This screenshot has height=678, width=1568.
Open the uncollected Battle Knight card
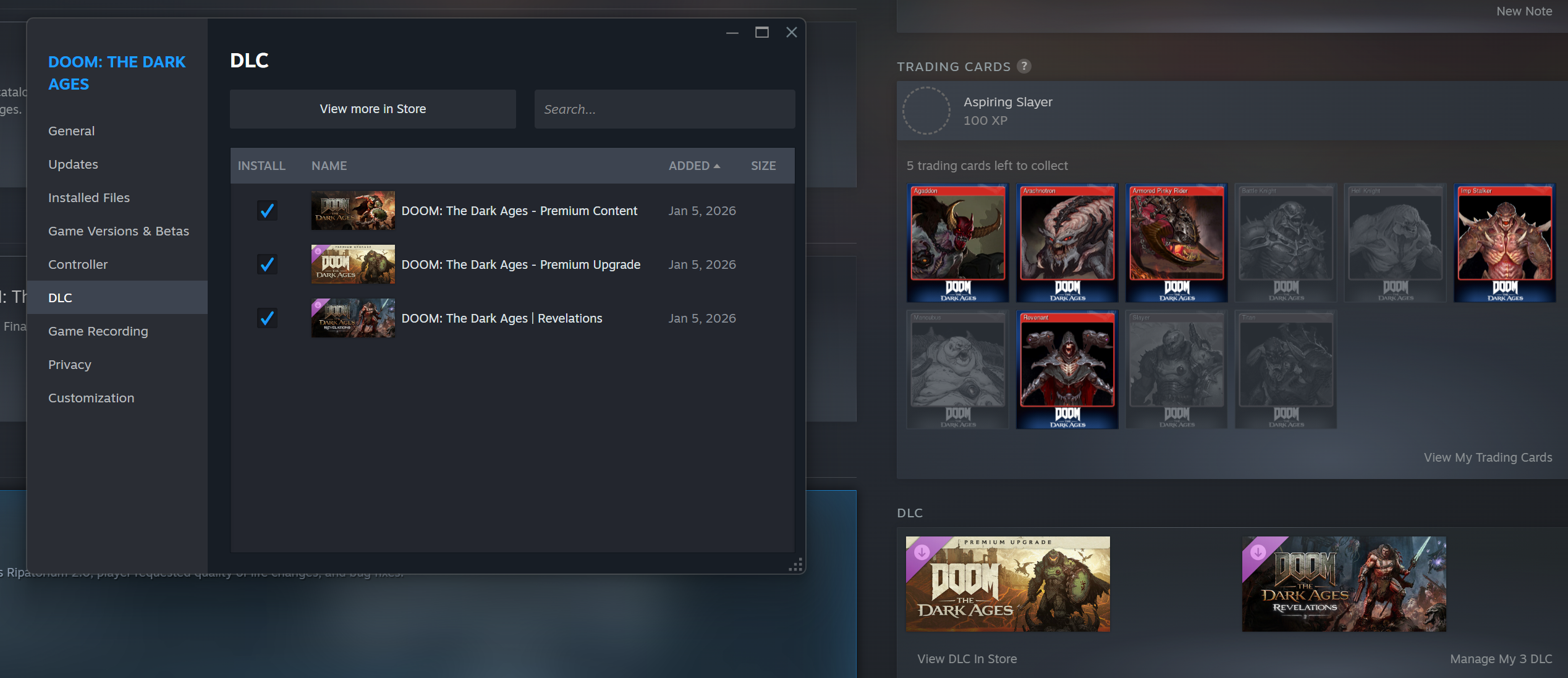[1286, 243]
